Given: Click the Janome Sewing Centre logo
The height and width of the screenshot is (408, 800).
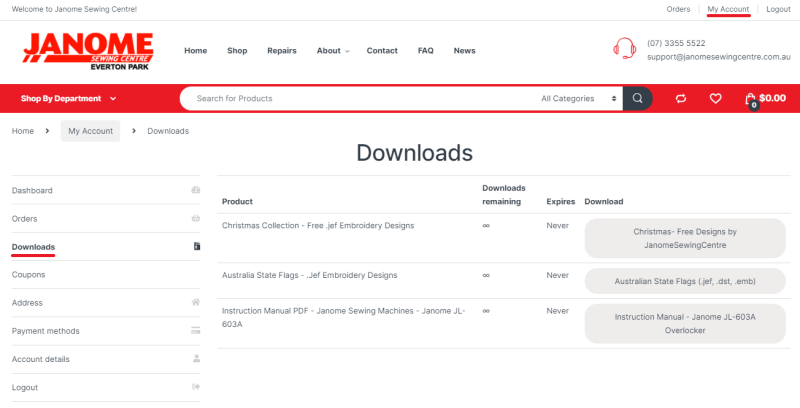Looking at the screenshot, I should coord(88,51).
